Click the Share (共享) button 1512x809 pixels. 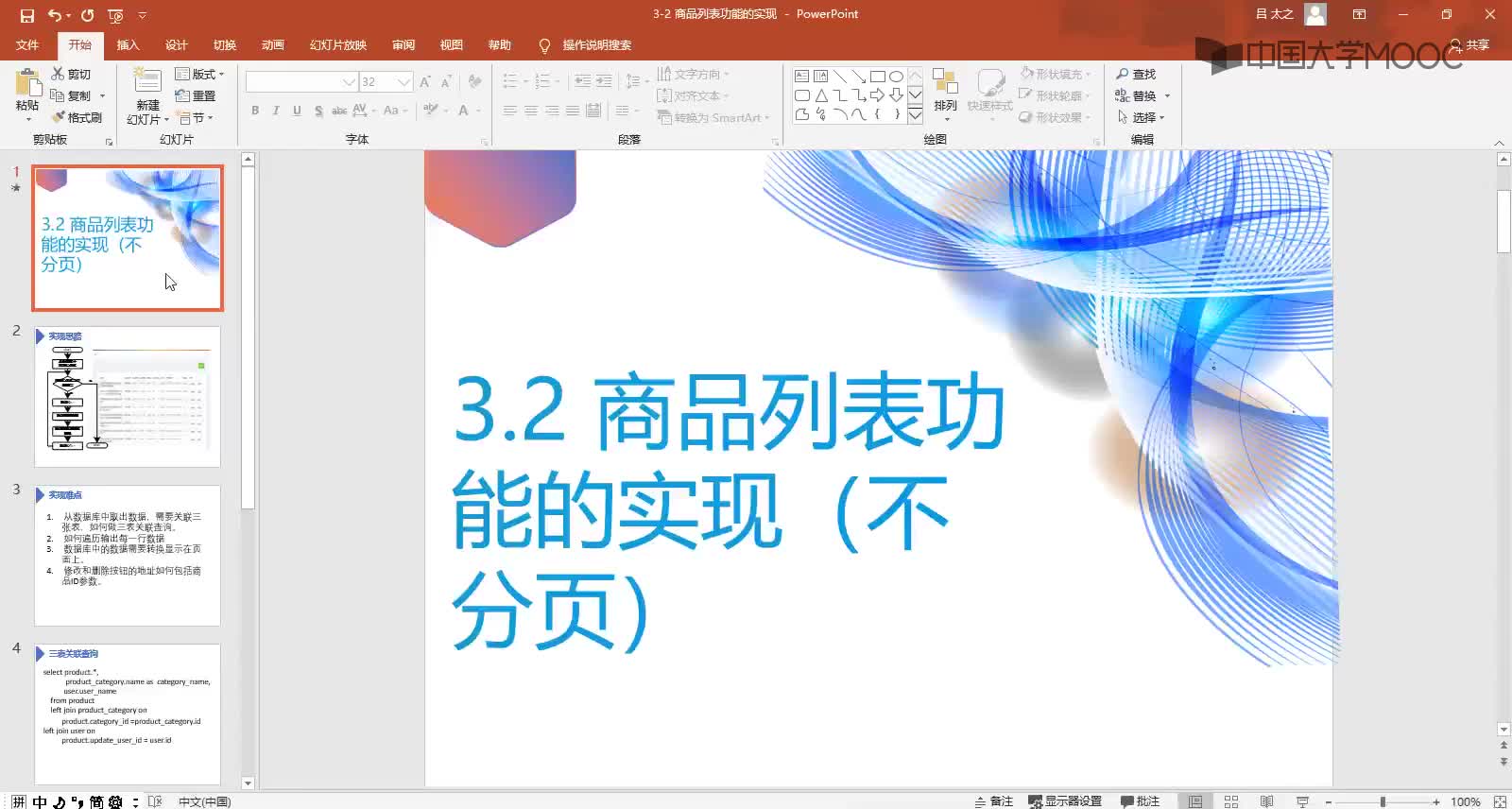pyautogui.click(x=1470, y=44)
